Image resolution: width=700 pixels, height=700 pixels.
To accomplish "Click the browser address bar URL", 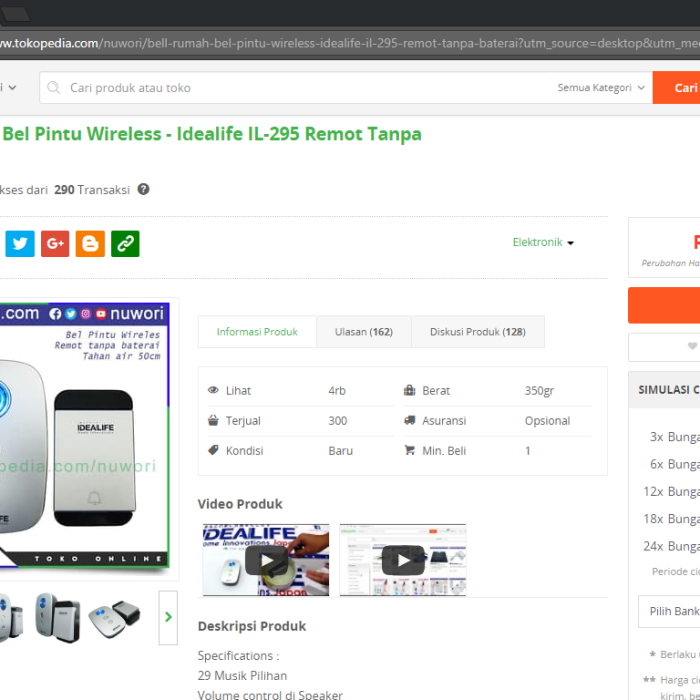I will pos(350,43).
